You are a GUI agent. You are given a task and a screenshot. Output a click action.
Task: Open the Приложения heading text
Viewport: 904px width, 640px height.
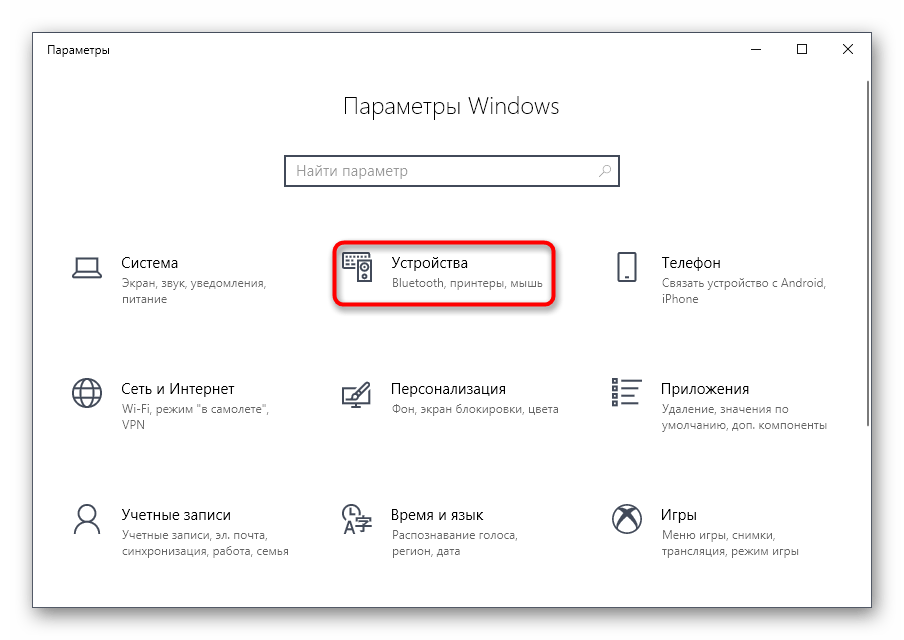tap(705, 389)
